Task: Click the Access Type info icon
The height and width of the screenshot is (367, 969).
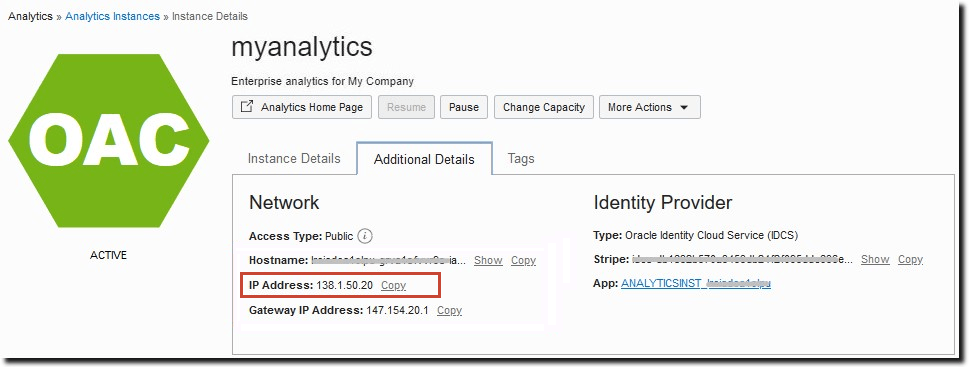Action: click(366, 236)
